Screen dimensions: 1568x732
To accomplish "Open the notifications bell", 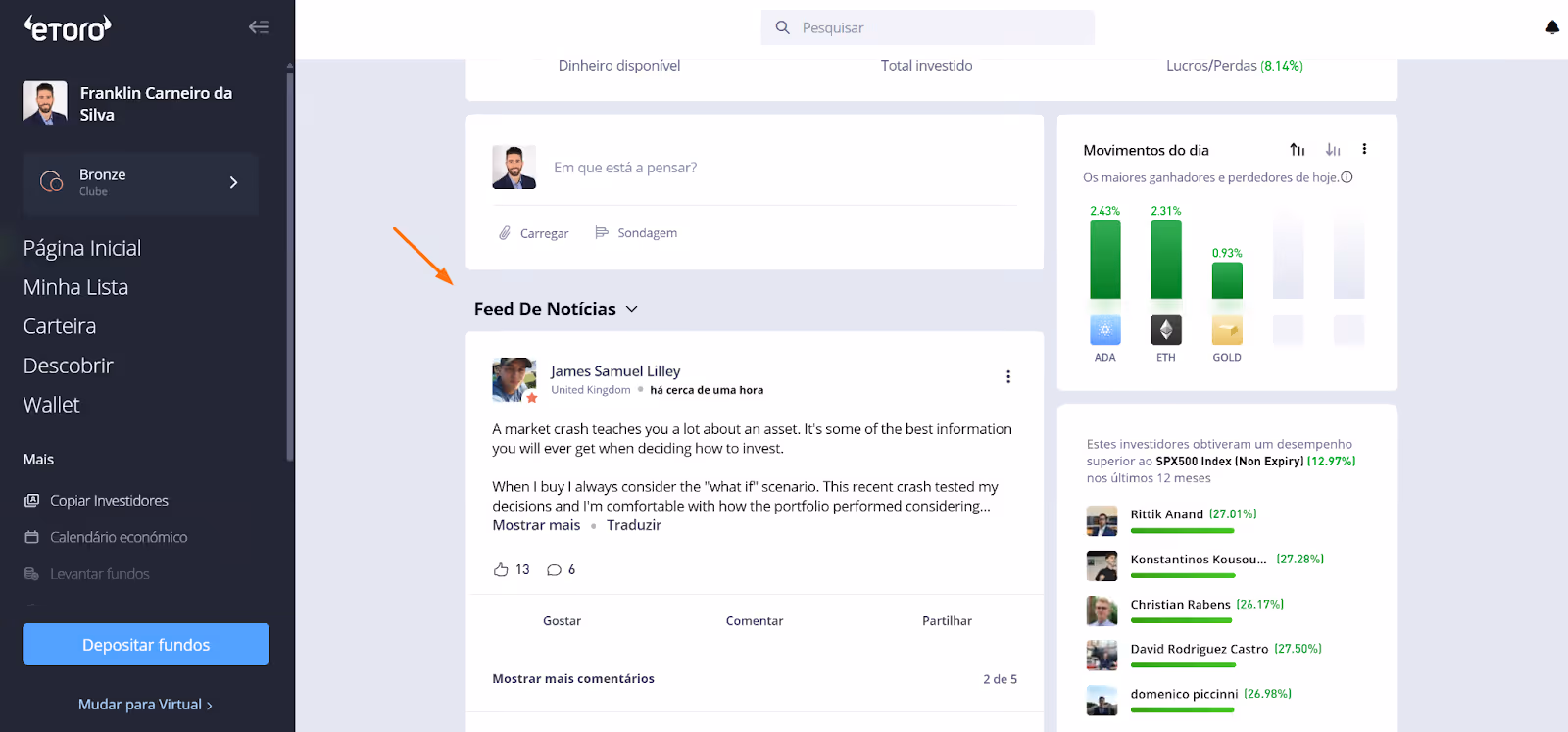I will [x=1552, y=27].
